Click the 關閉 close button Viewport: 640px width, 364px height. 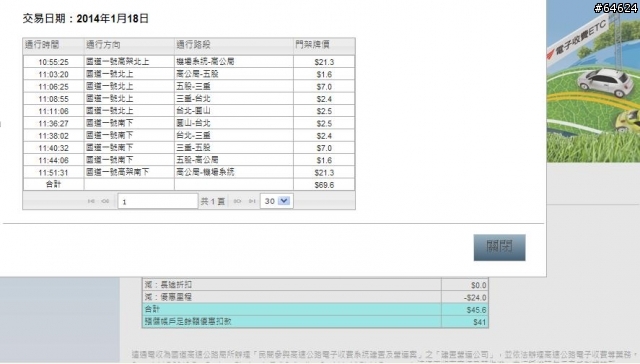499,247
